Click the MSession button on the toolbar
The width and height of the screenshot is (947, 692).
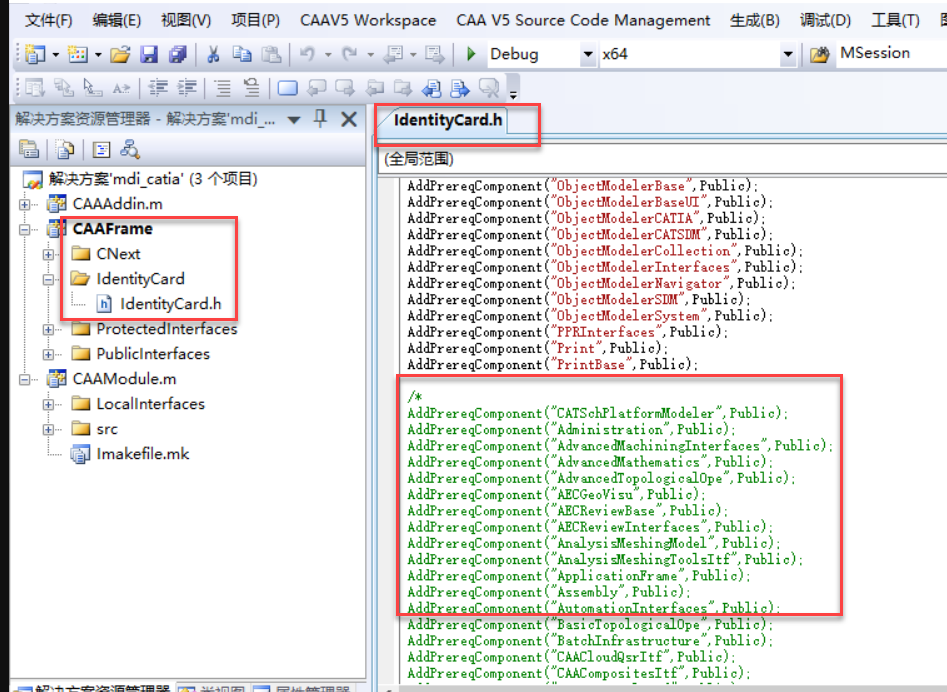[x=875, y=52]
